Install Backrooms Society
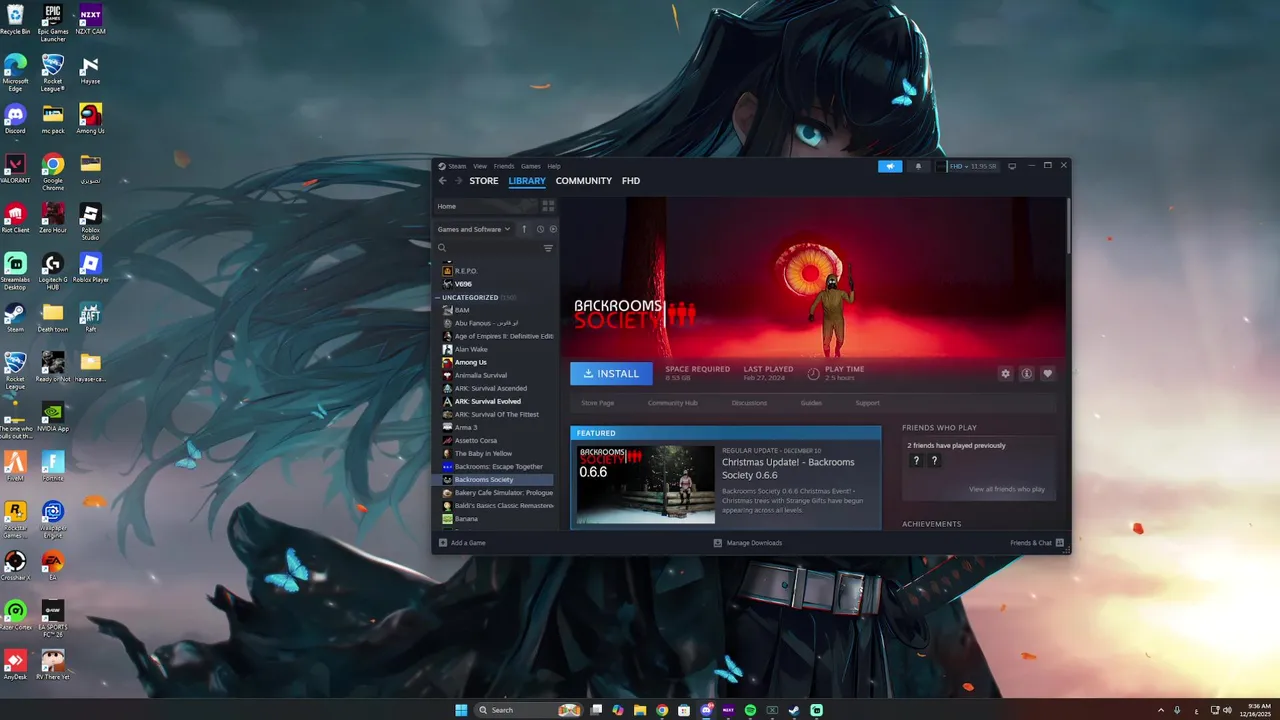Viewport: 1280px width, 720px height. [x=611, y=373]
